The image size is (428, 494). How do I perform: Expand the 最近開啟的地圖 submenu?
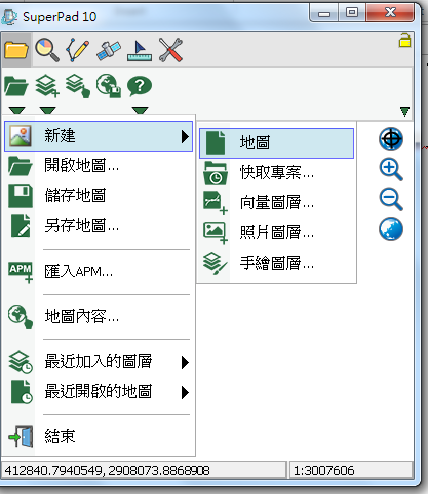pyautogui.click(x=99, y=392)
